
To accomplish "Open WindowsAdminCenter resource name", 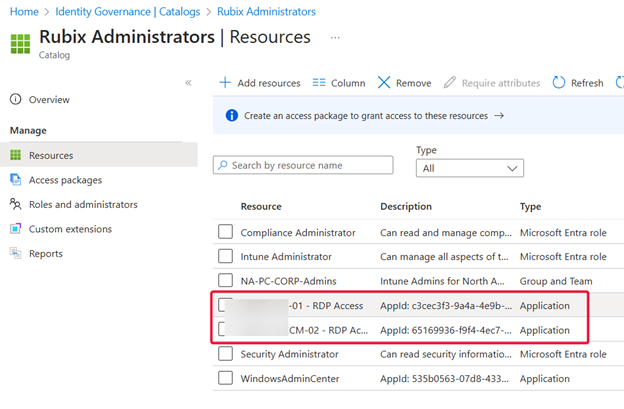I will (x=290, y=379).
